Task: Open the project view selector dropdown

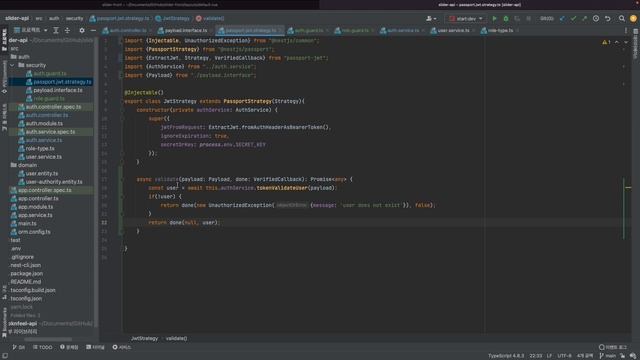Action: (x=31, y=30)
